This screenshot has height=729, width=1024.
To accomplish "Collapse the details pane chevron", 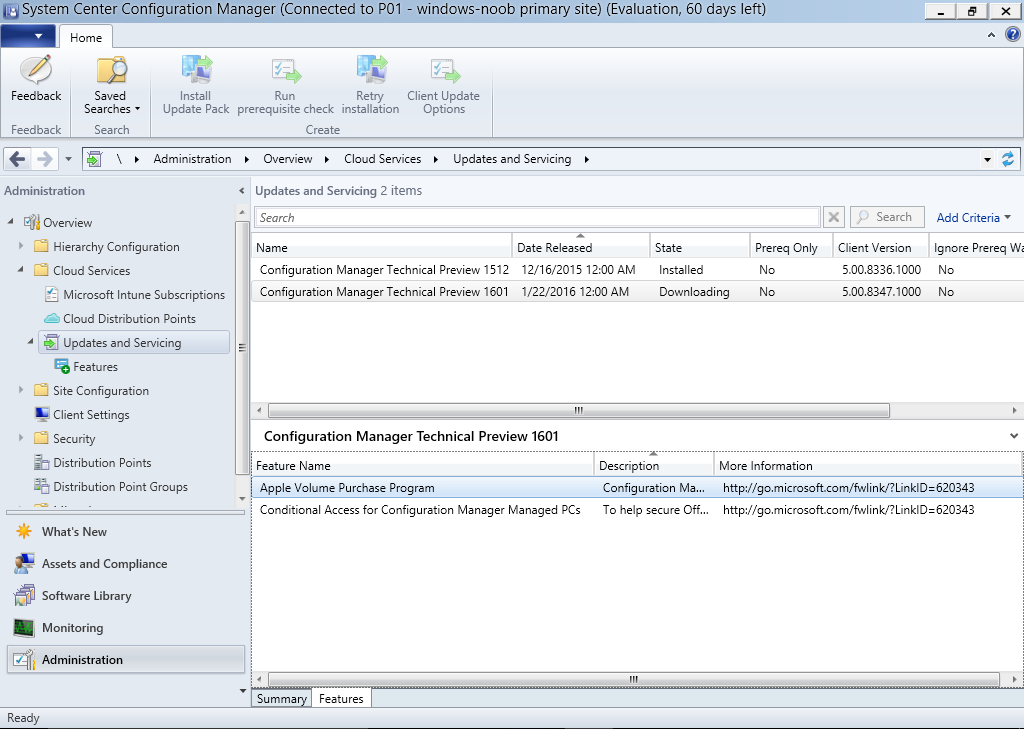I will coord(1014,436).
